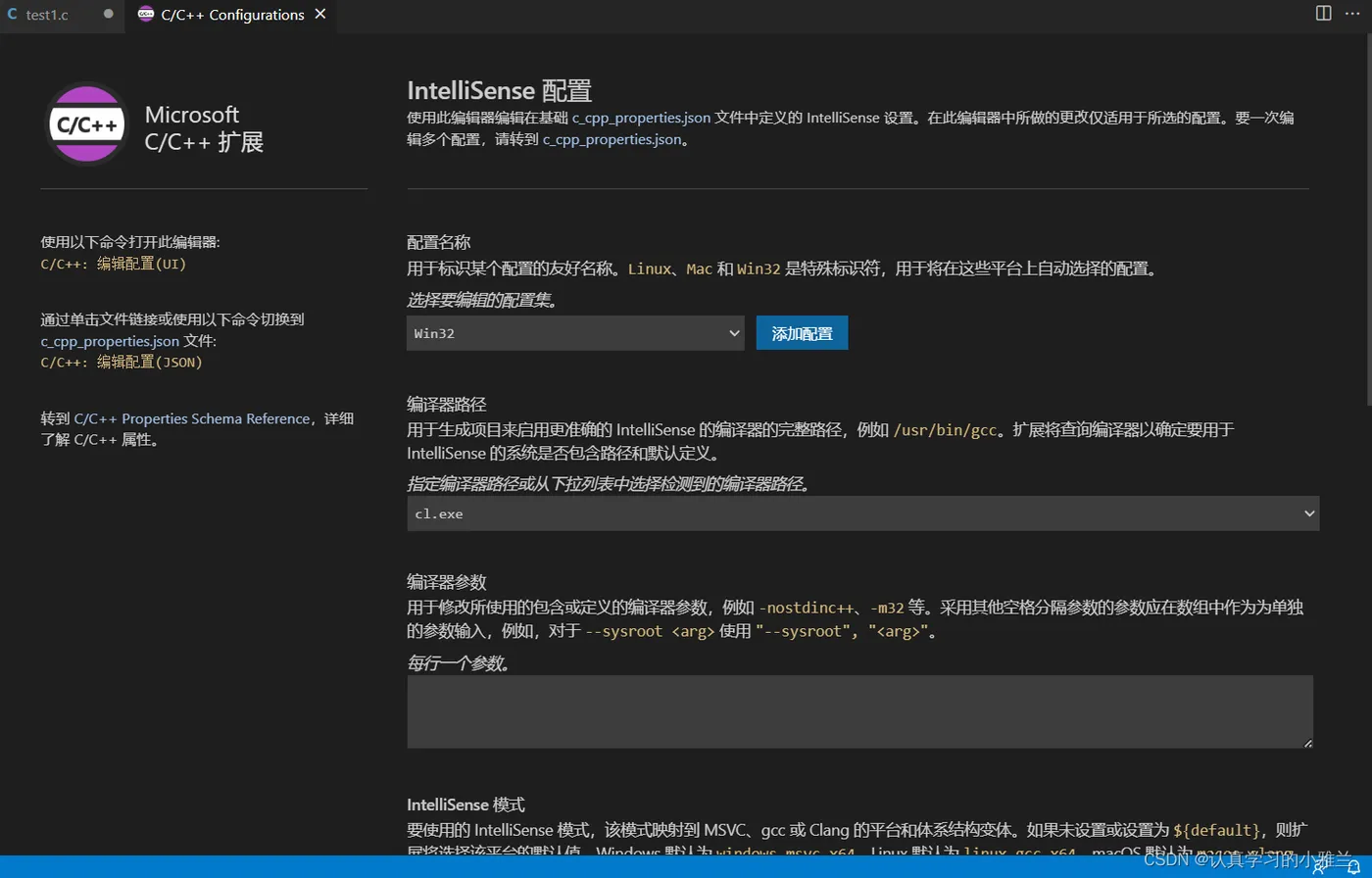Click the 添加配置 button
The height and width of the screenshot is (878, 1372).
pyautogui.click(x=802, y=333)
